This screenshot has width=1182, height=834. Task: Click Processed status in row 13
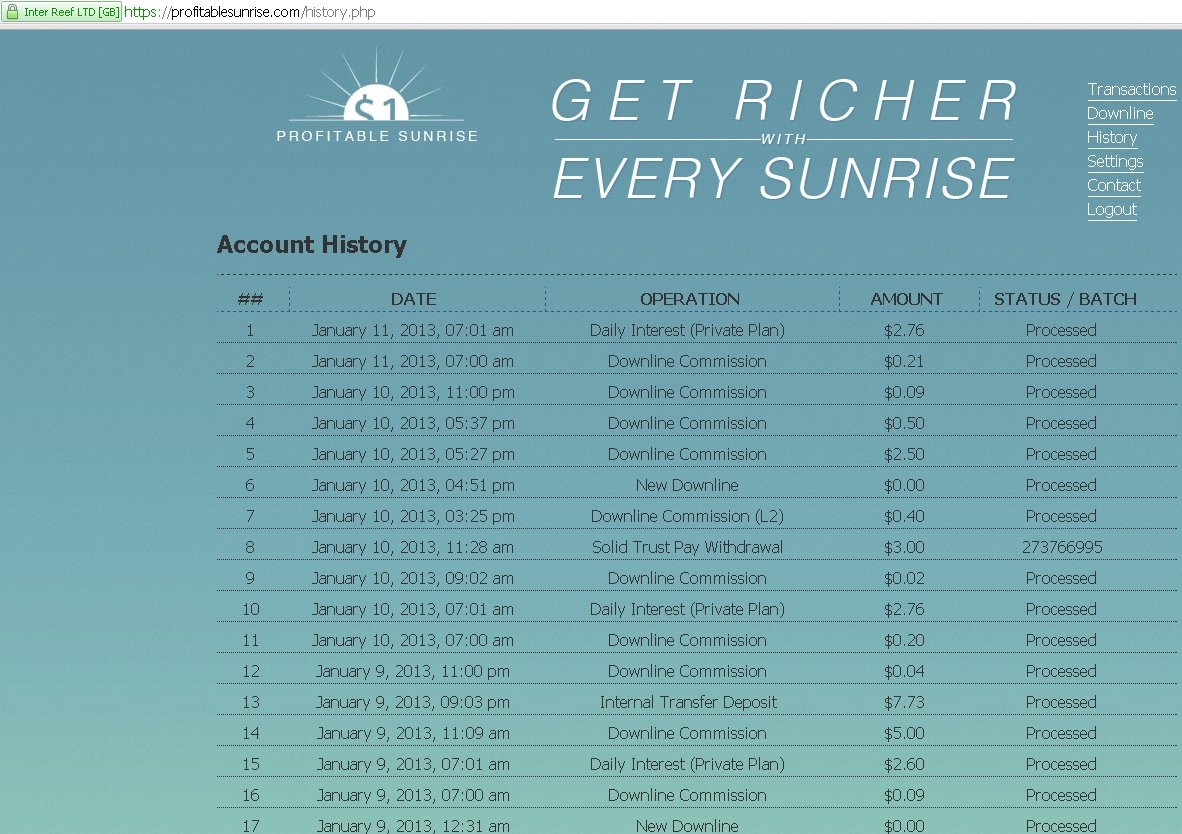click(x=1061, y=702)
